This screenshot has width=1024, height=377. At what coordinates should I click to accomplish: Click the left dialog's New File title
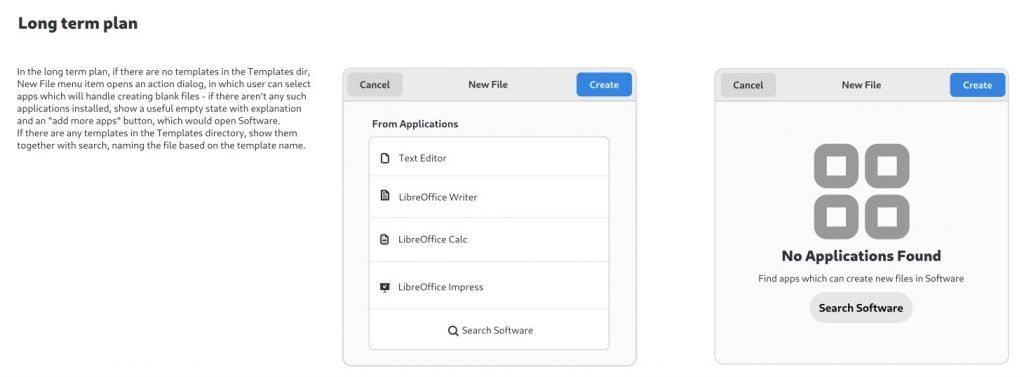click(x=488, y=84)
